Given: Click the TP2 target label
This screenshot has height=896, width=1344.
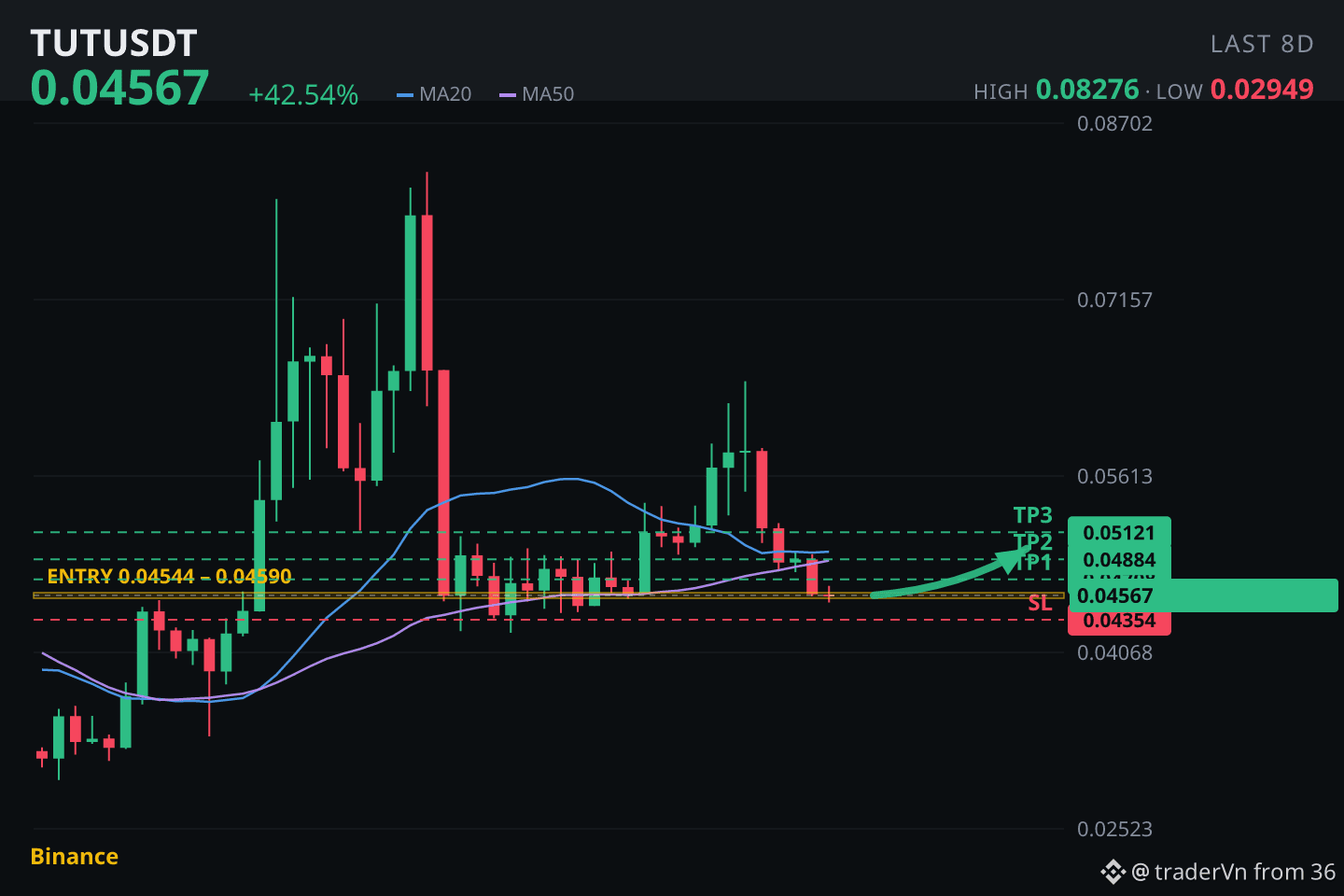Looking at the screenshot, I should pos(1034,542).
